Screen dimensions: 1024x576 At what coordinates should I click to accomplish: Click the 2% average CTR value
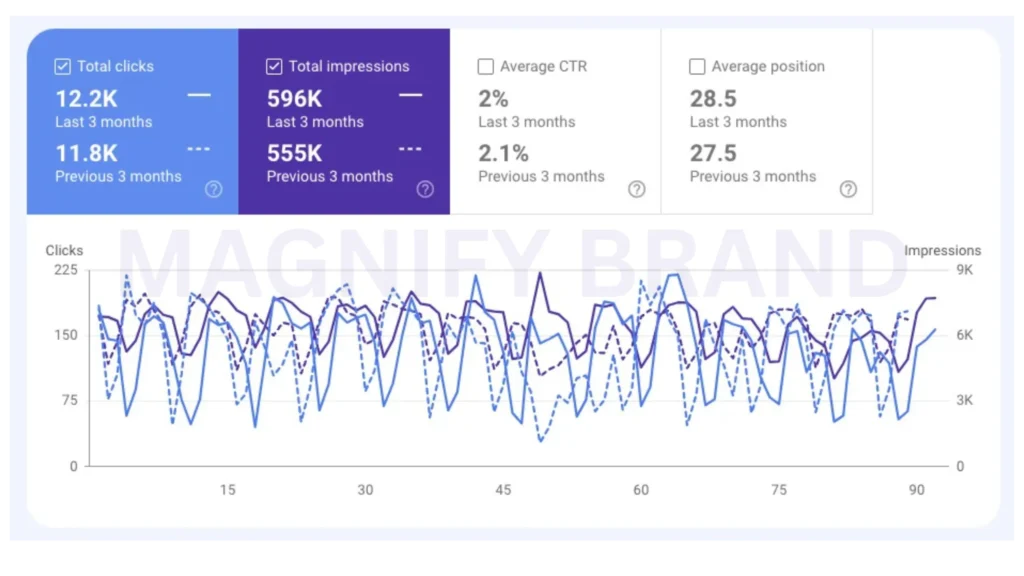(x=493, y=99)
